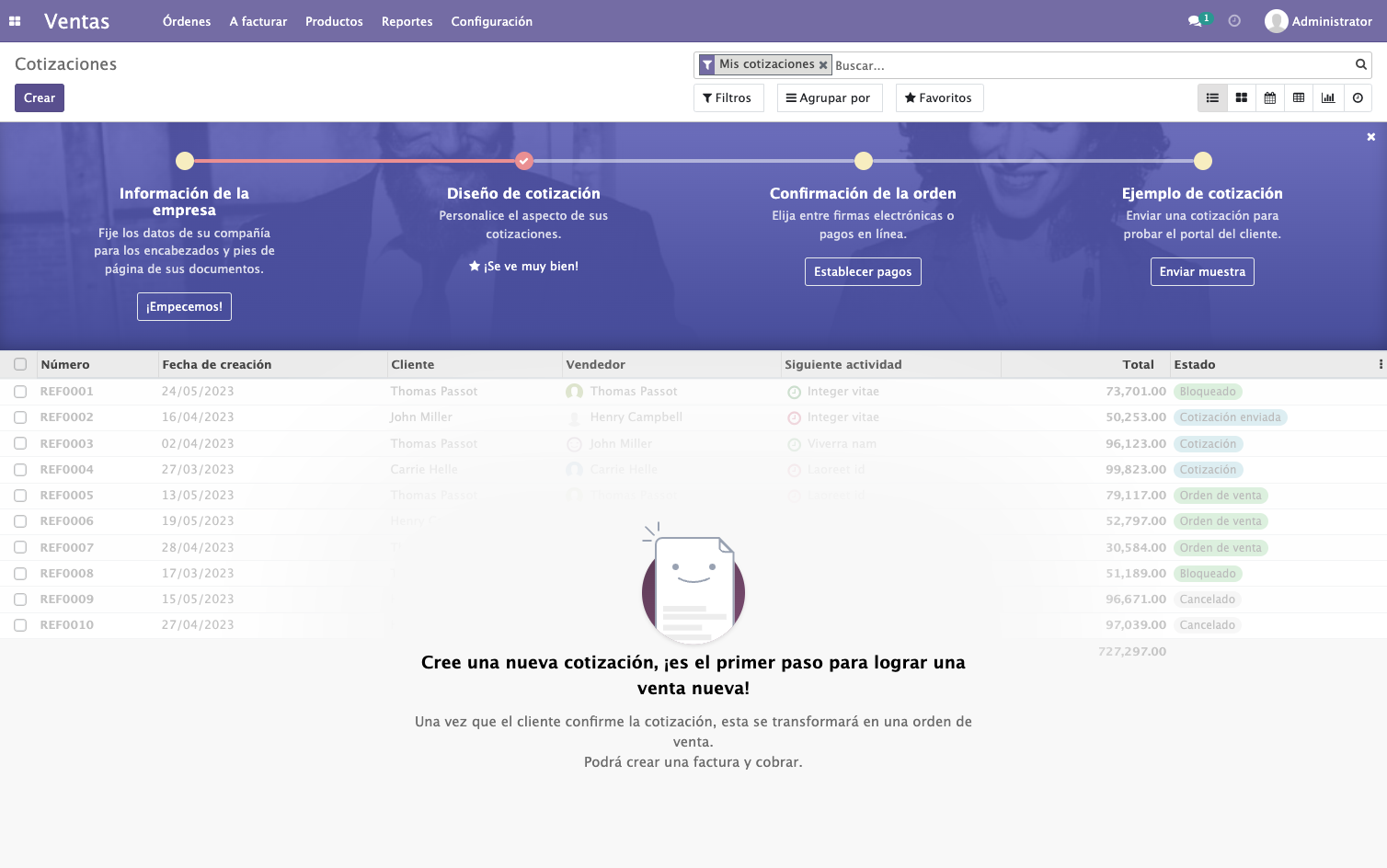The image size is (1387, 868).
Task: Click the Administrator avatar
Action: 1276,21
